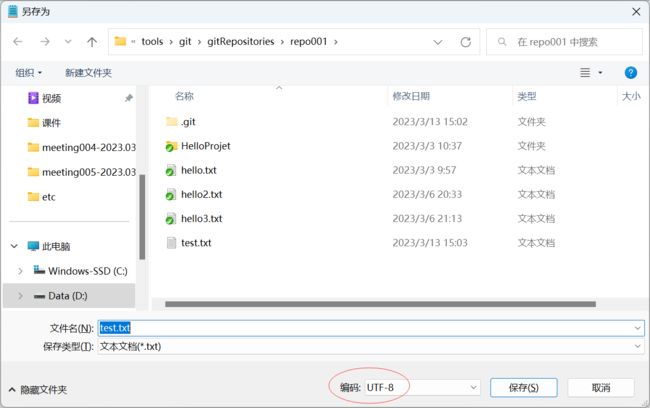Screen dimensions: 650x408
Task: Select the test.txt file icon
Action: (x=171, y=243)
